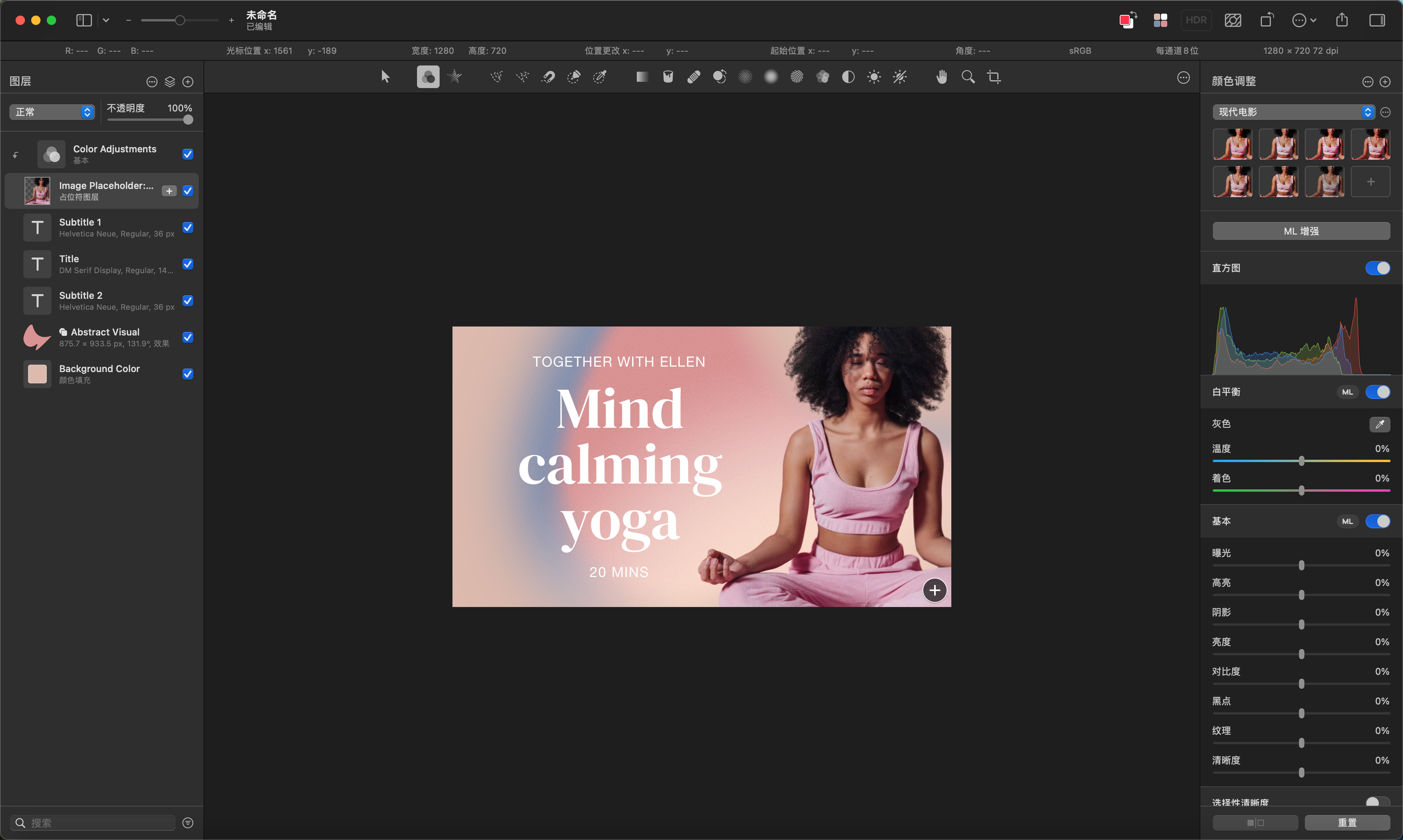The height and width of the screenshot is (840, 1403).
Task: Open the sidebar layout chevron menu
Action: (106, 20)
